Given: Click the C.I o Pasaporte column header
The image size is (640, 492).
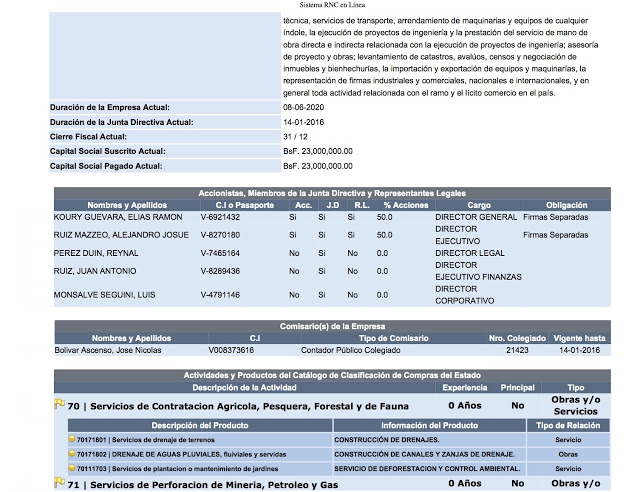Looking at the screenshot, I should (x=244, y=205).
